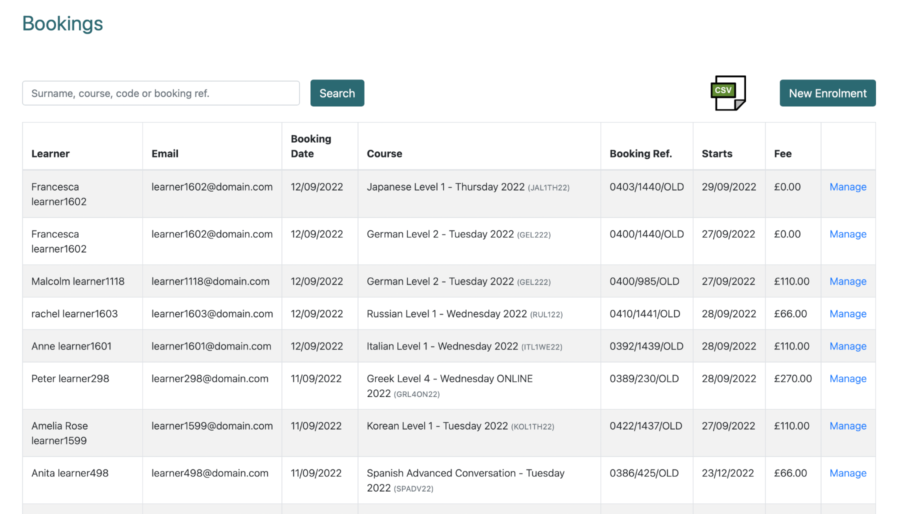
Task: Open the New Enrolment form
Action: tap(827, 93)
